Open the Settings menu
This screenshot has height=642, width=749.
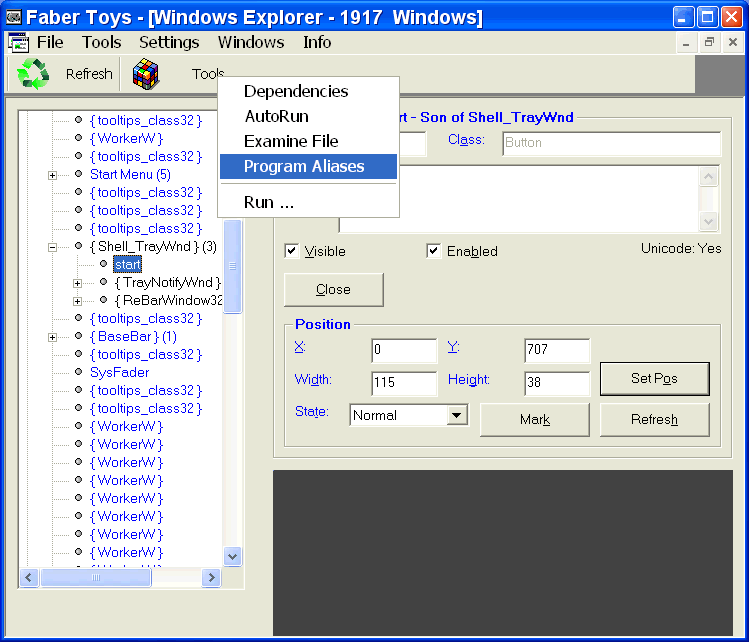tap(169, 43)
